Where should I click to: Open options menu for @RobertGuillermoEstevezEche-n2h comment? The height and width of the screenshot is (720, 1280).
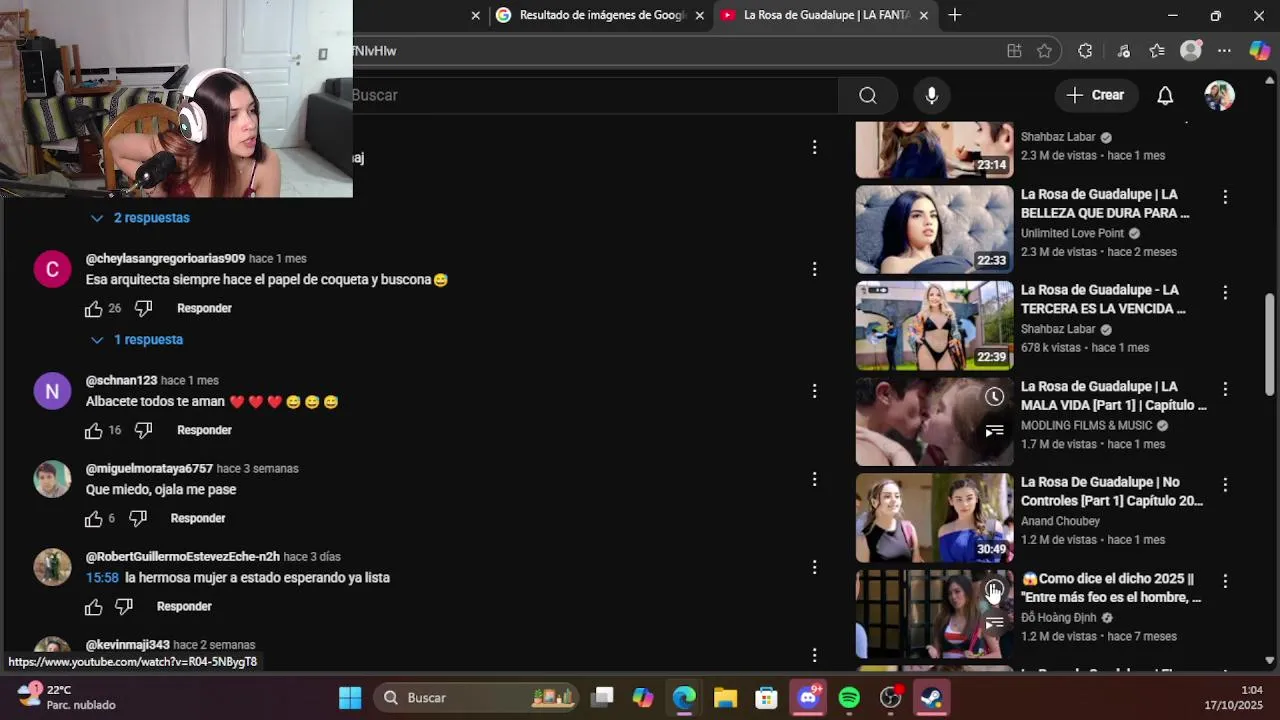[x=815, y=567]
